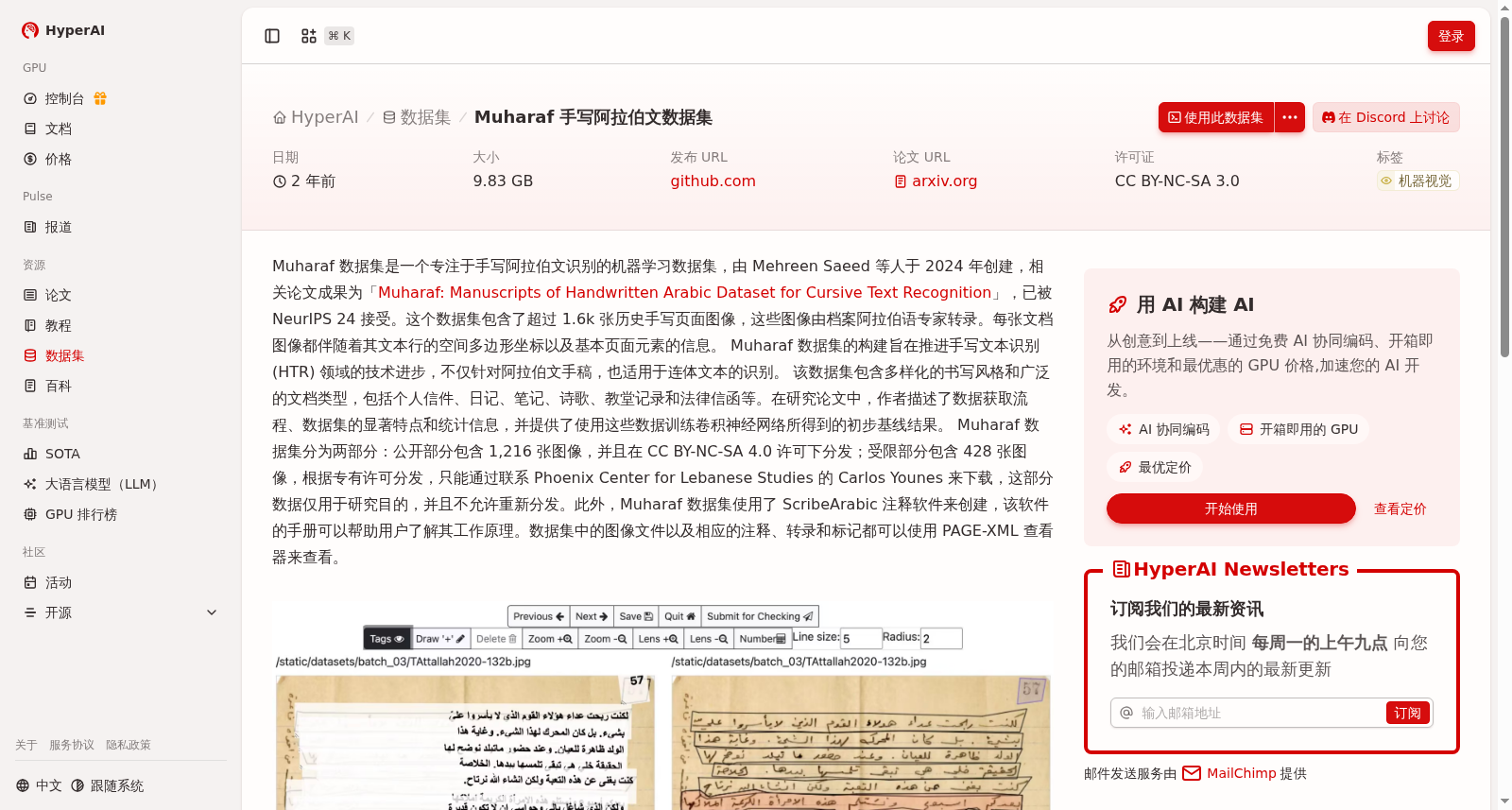Open the github.com release URL

point(713,181)
